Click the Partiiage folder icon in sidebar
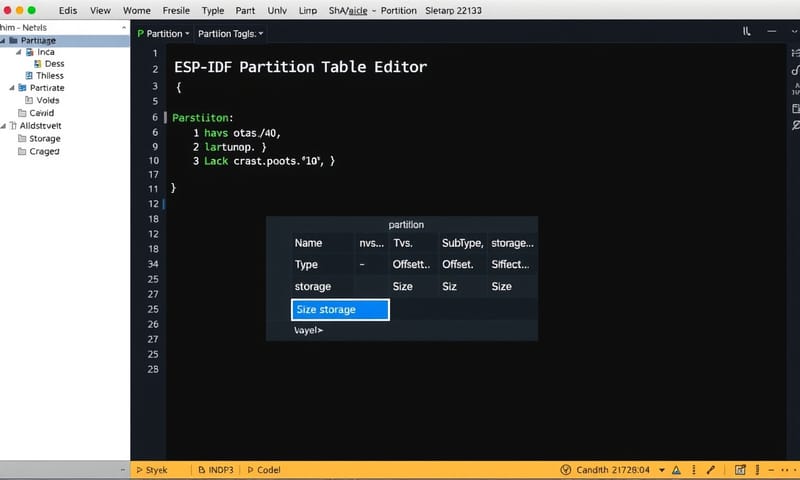 point(13,40)
